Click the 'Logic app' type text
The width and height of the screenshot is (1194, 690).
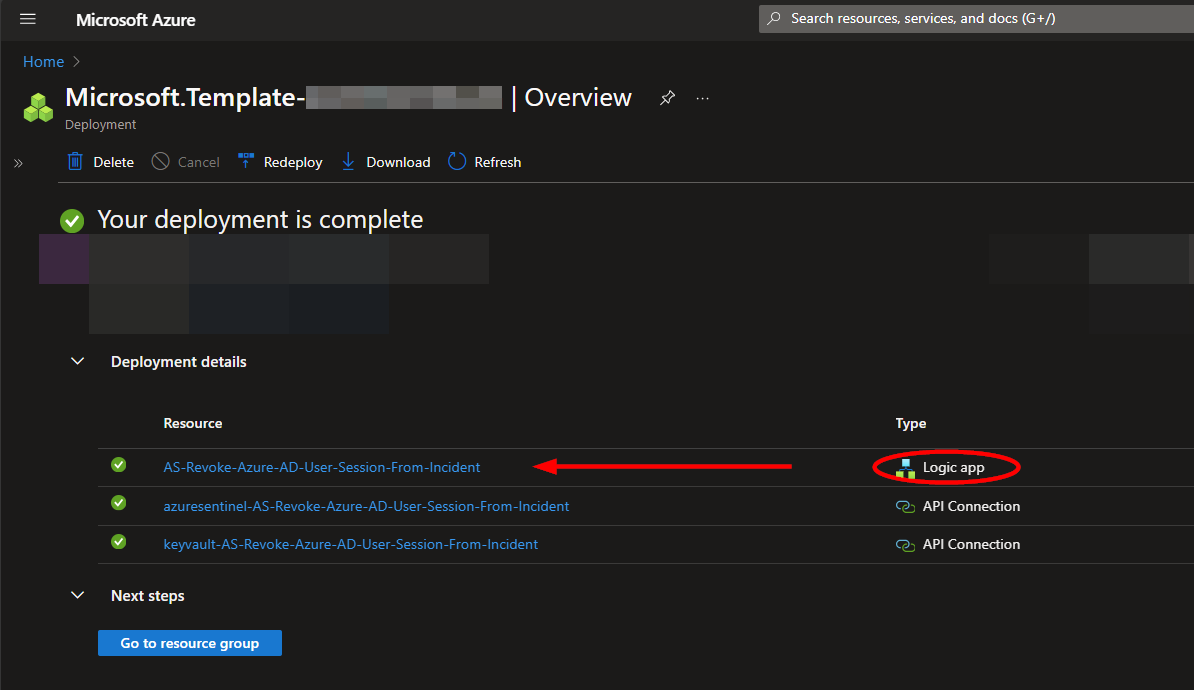pyautogui.click(x=953, y=468)
